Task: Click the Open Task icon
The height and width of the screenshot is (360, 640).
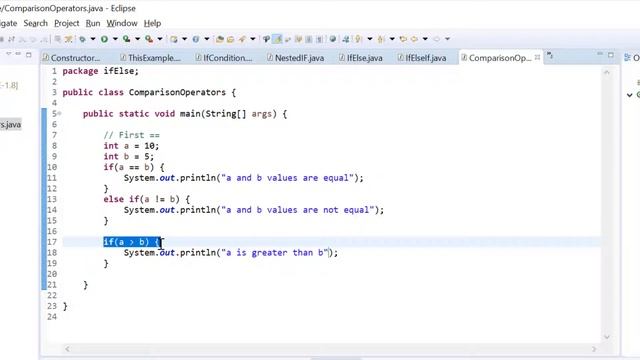Action: pyautogui.click(x=230, y=39)
